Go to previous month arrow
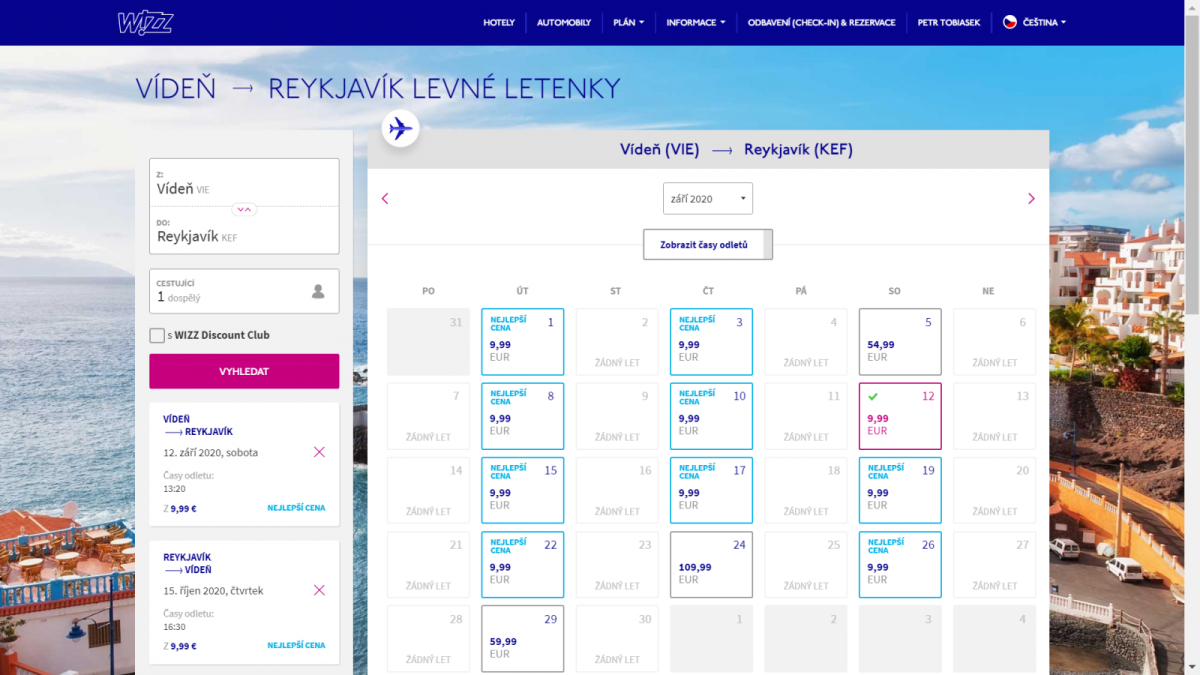Screen dimensions: 1200x675 pos(385,199)
